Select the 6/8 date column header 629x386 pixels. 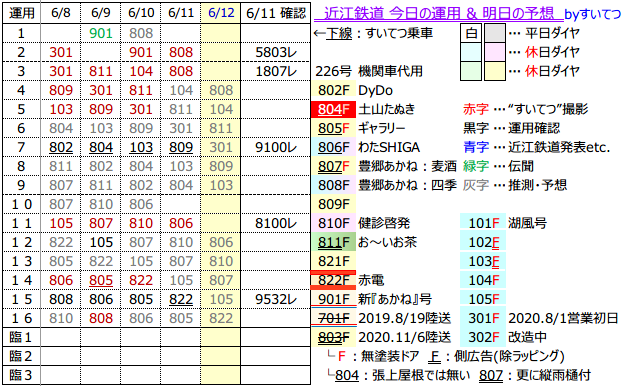pyautogui.click(x=61, y=13)
